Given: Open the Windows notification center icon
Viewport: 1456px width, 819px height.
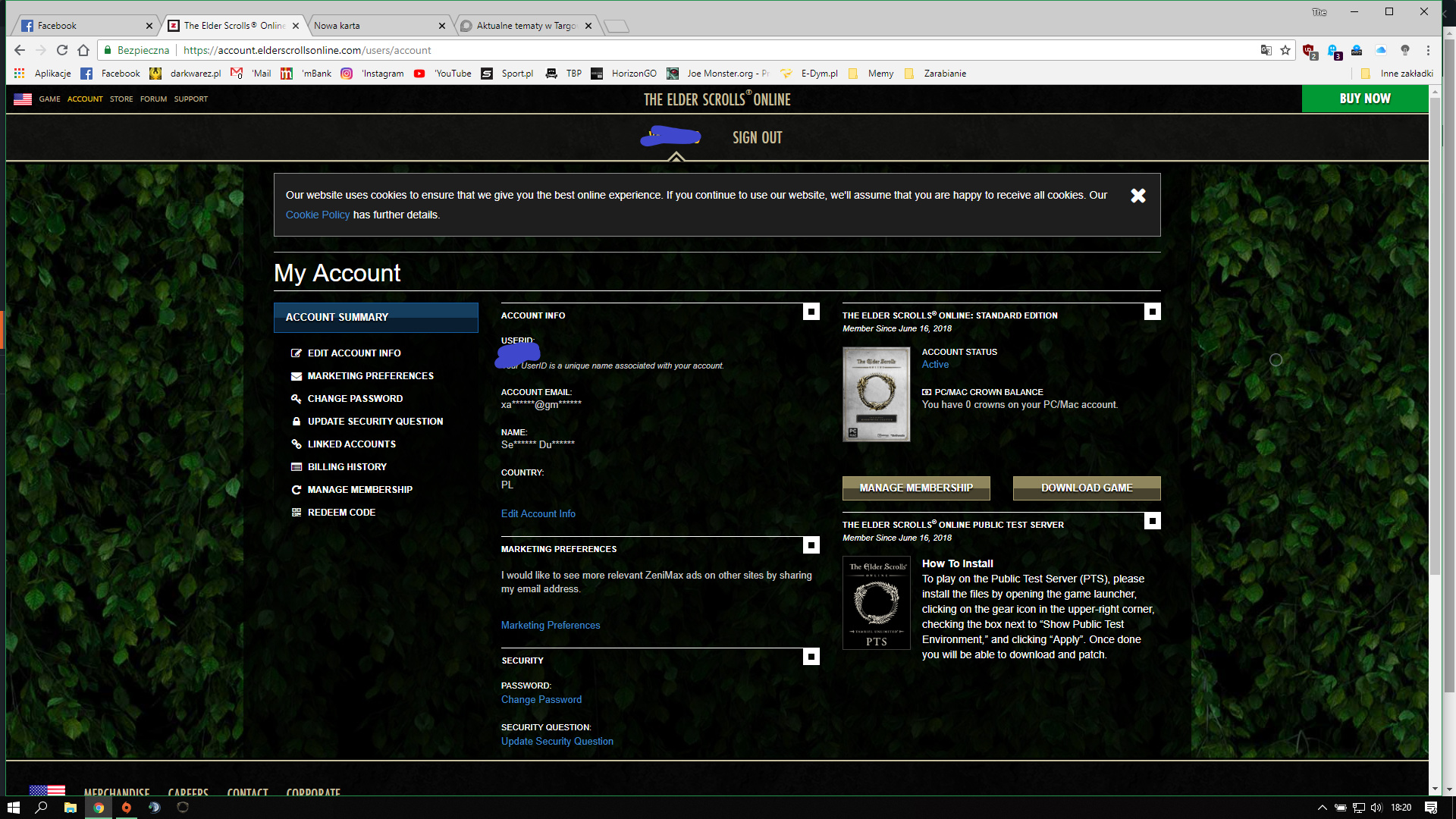Looking at the screenshot, I should tap(1431, 808).
